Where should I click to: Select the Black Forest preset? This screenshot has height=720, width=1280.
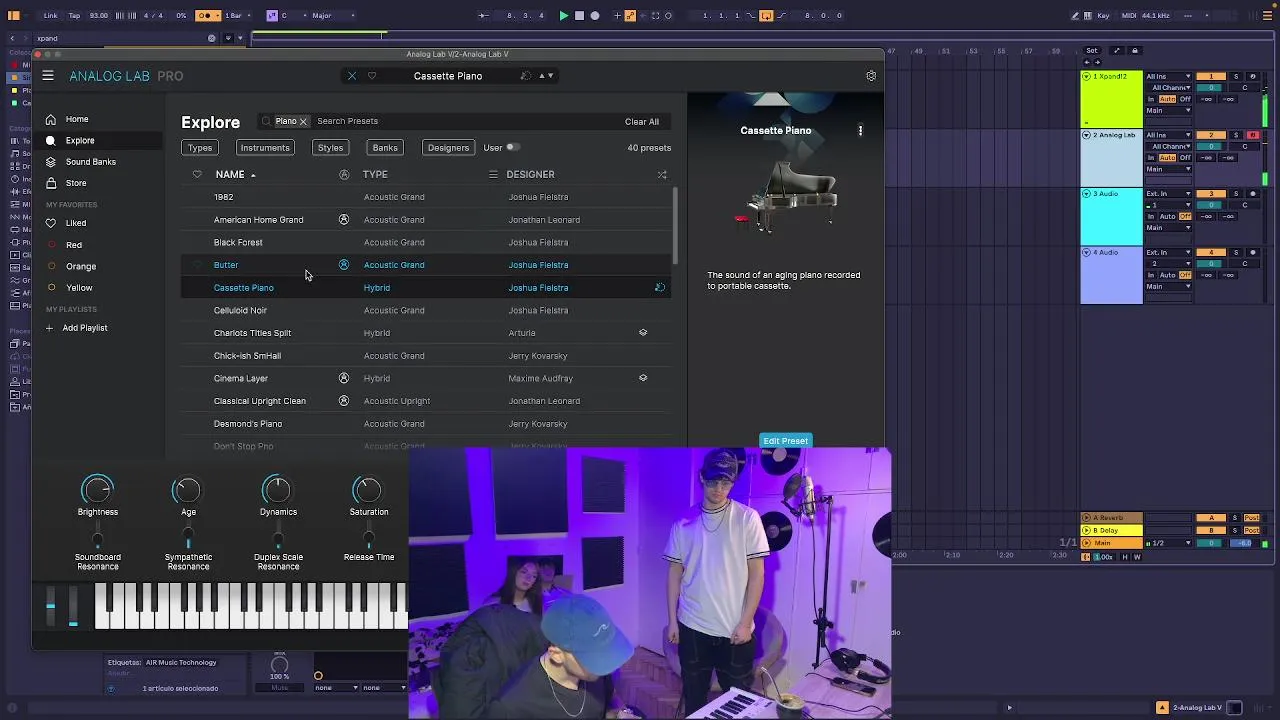click(x=427, y=242)
